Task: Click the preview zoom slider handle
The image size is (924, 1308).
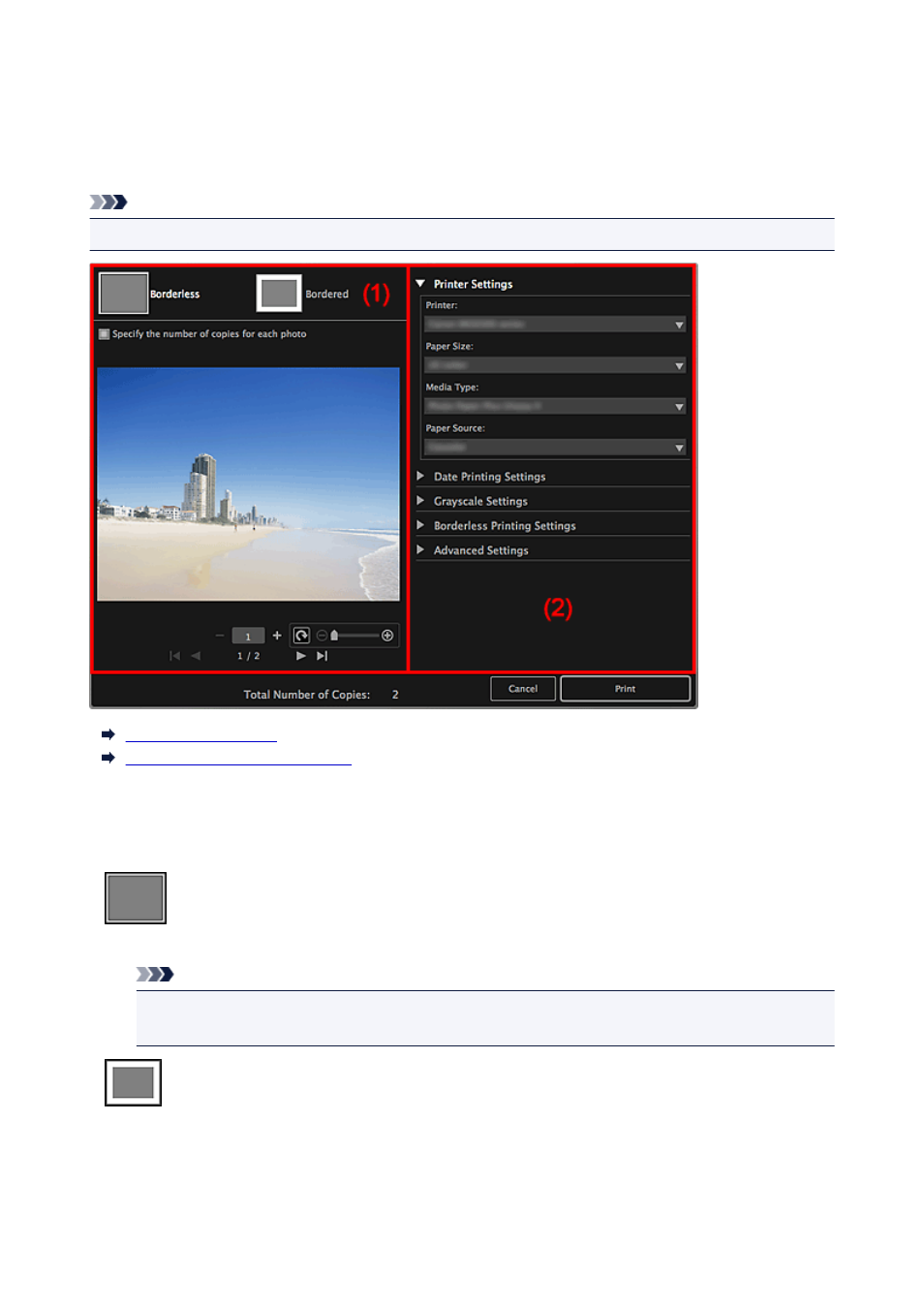Action: (x=334, y=636)
